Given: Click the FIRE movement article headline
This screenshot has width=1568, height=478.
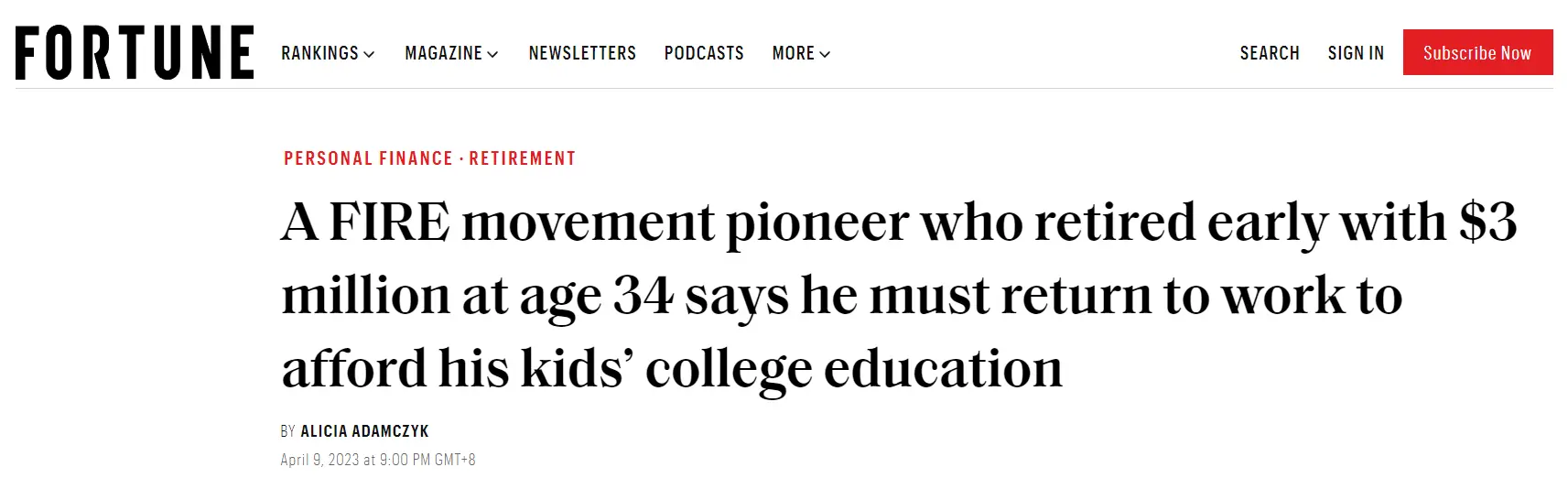Looking at the screenshot, I should [x=899, y=297].
